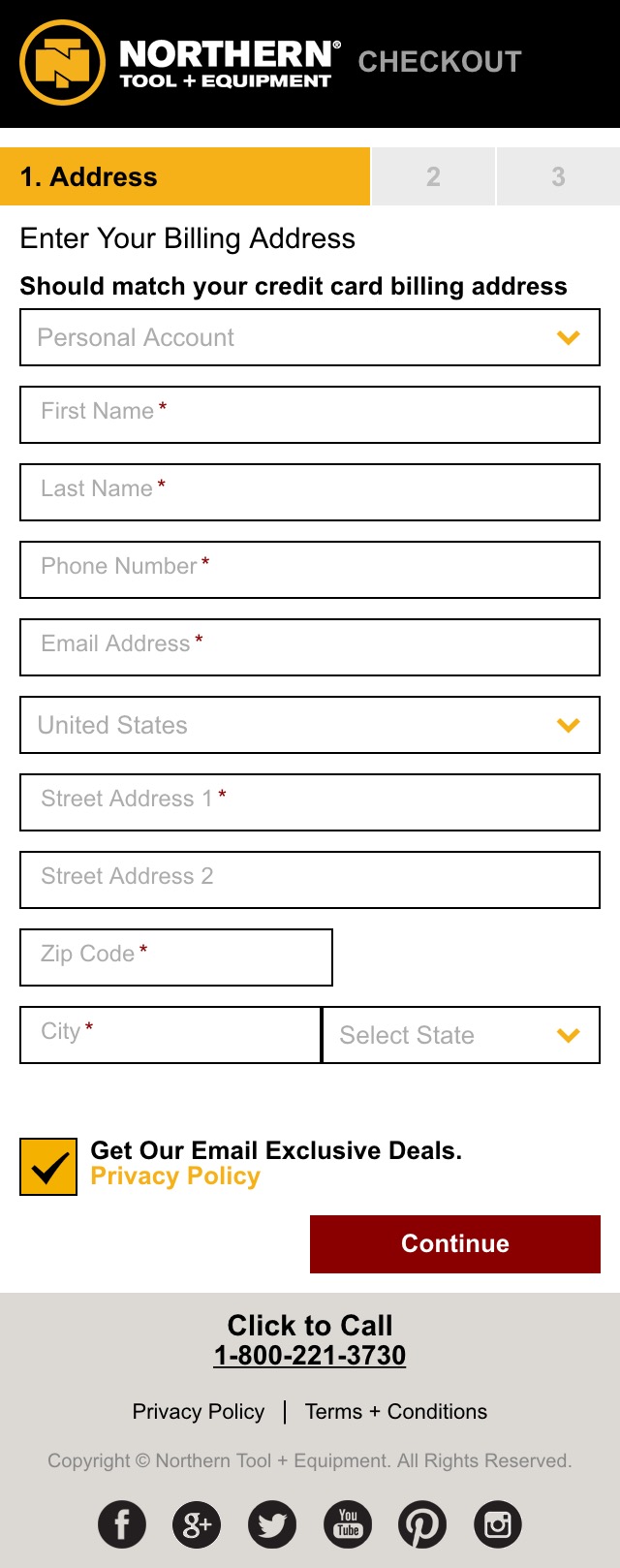Open the Facebook social icon
Image resolution: width=620 pixels, height=1568 pixels.
[122, 1524]
